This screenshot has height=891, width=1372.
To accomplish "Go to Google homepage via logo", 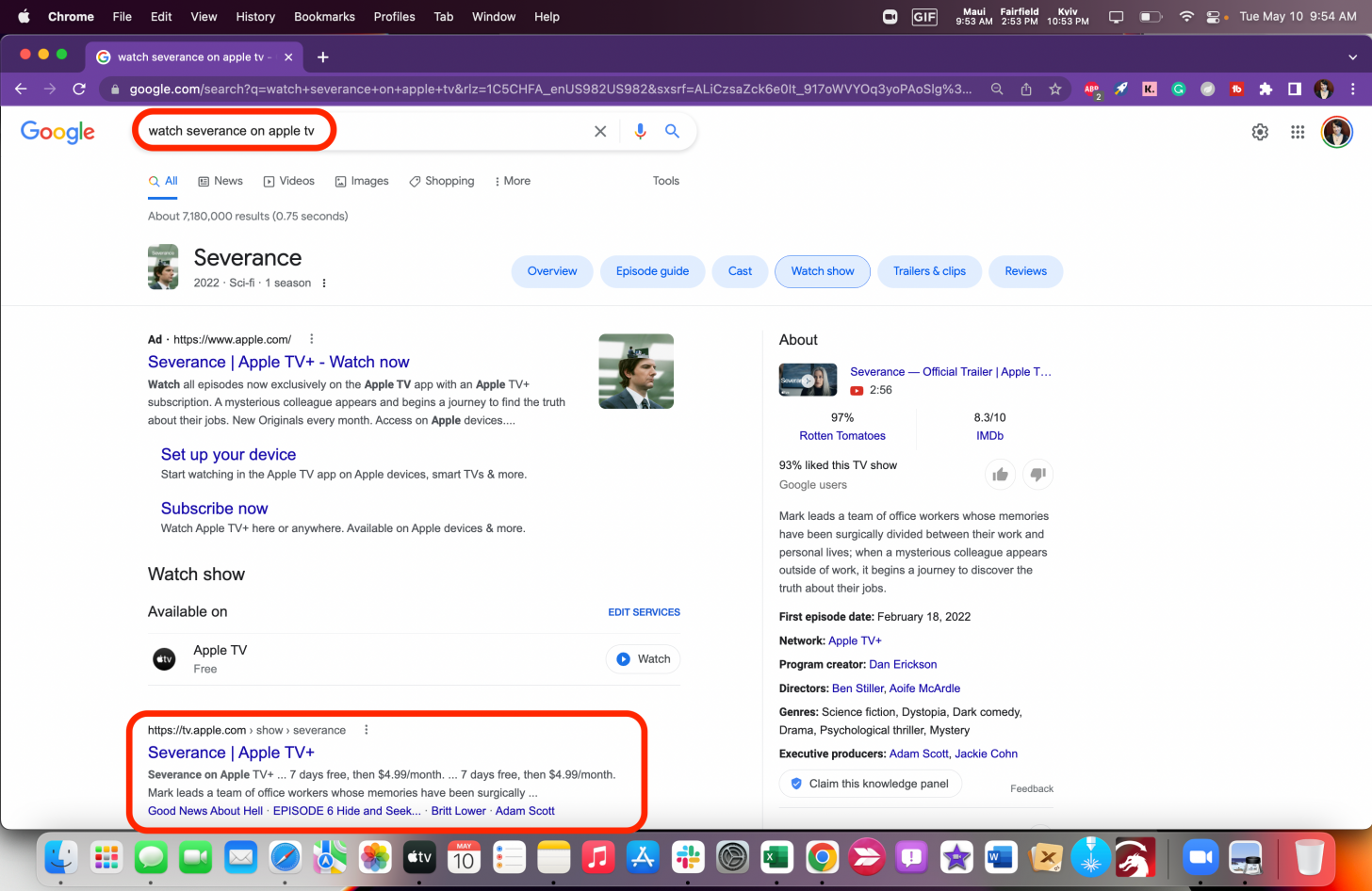I will (x=57, y=132).
